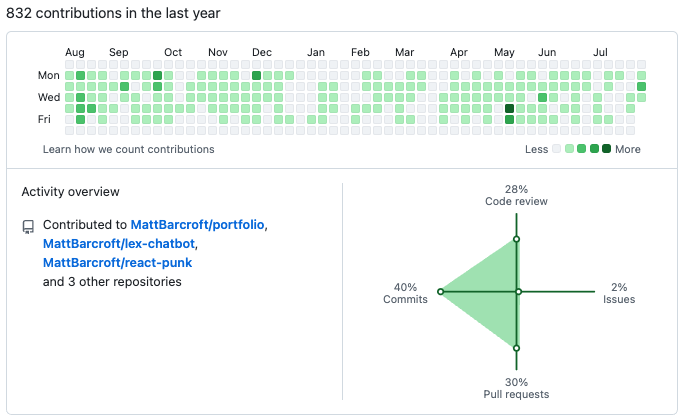The height and width of the screenshot is (420, 685).
Task: Click the '30% Pull requests' chart label
Action: (x=516, y=388)
